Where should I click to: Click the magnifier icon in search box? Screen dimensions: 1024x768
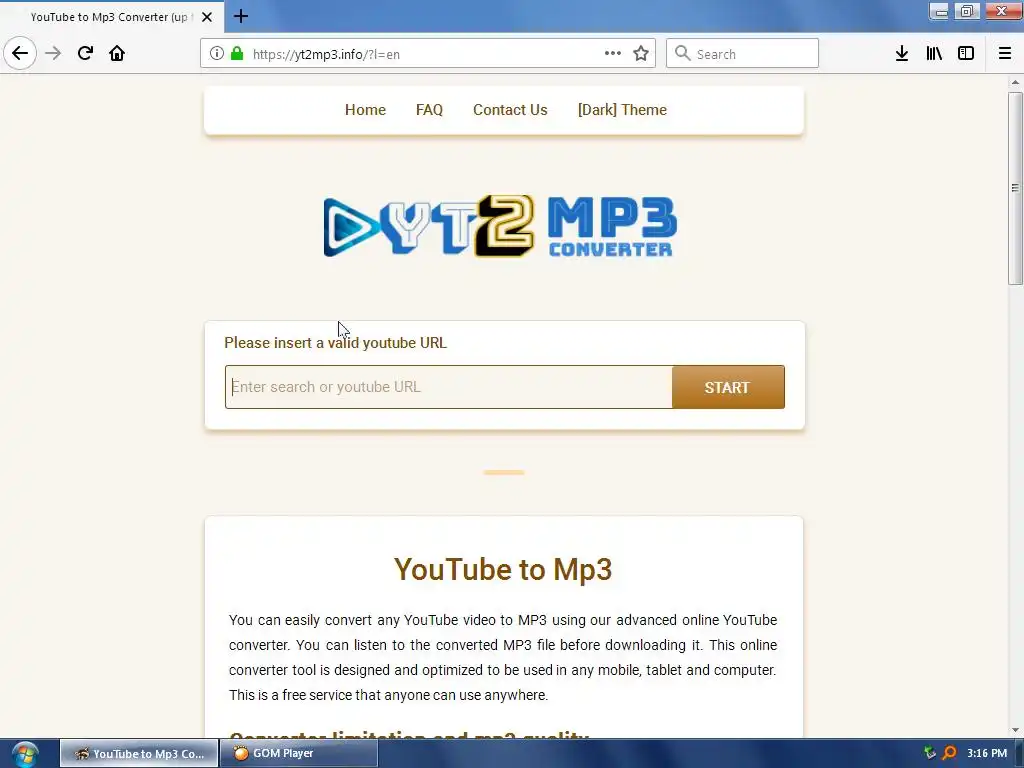point(682,54)
